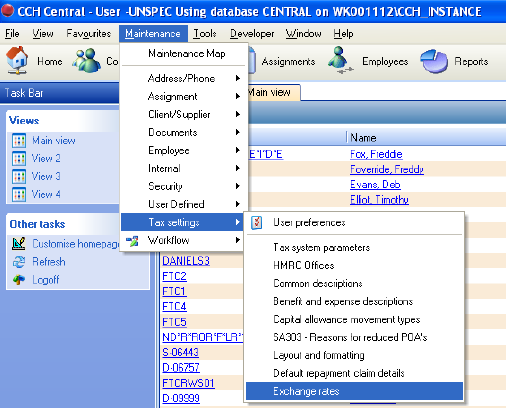
Task: Click the Assignments toolbar label
Action: [x=288, y=62]
